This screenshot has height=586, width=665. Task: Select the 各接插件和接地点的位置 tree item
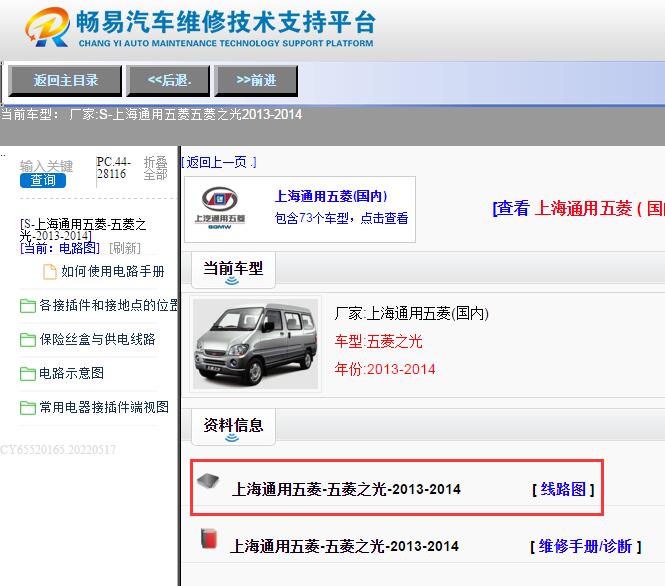(x=109, y=305)
